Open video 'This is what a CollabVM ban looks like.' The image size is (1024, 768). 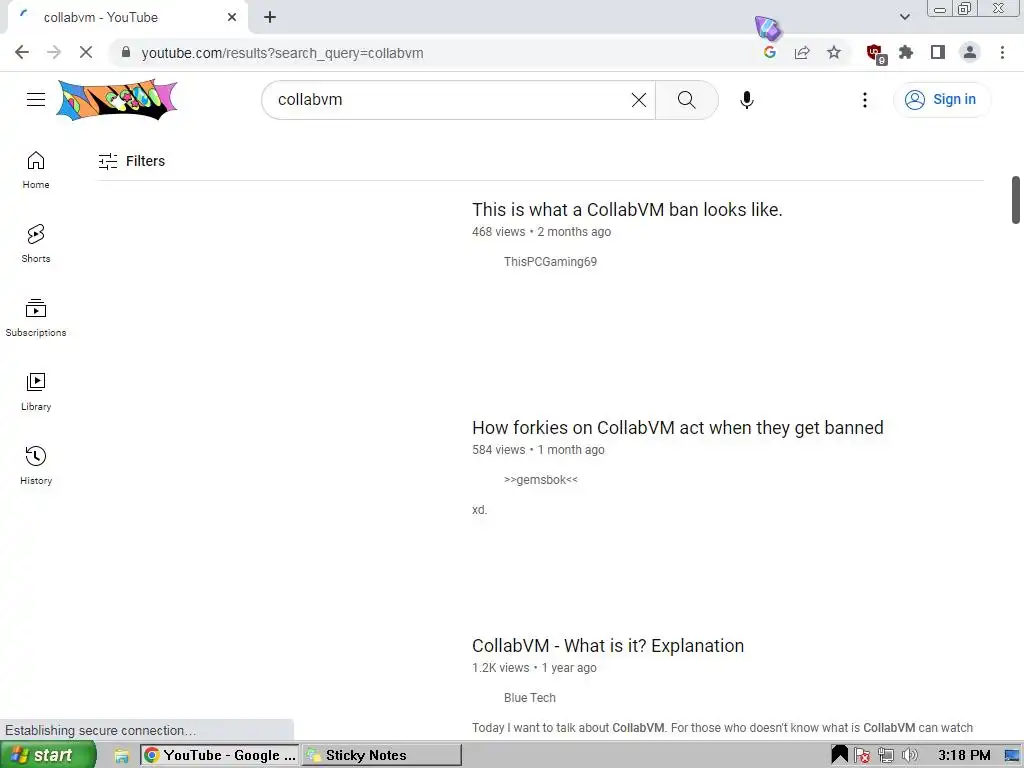(x=627, y=210)
